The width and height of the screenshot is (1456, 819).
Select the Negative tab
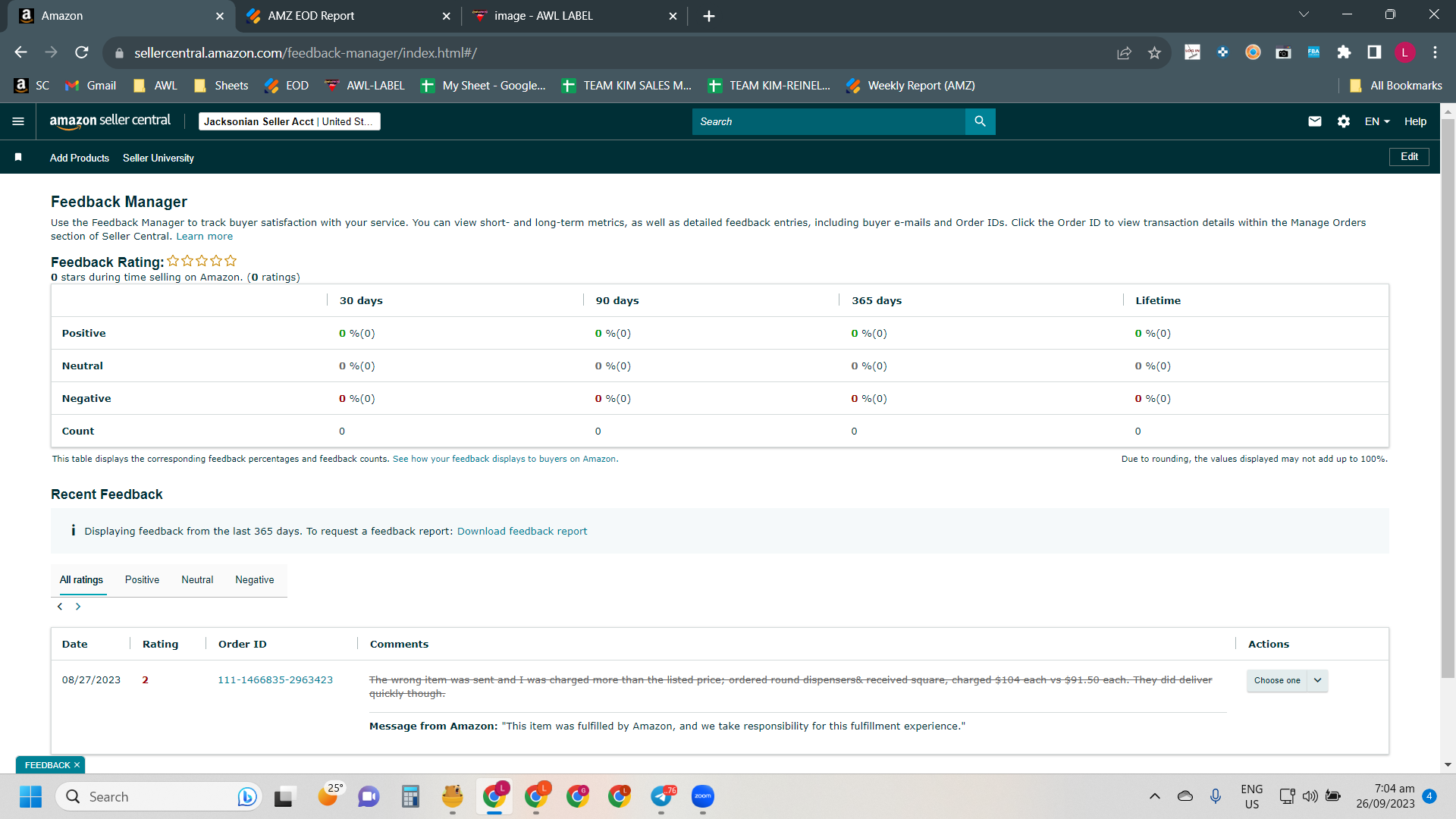click(255, 579)
